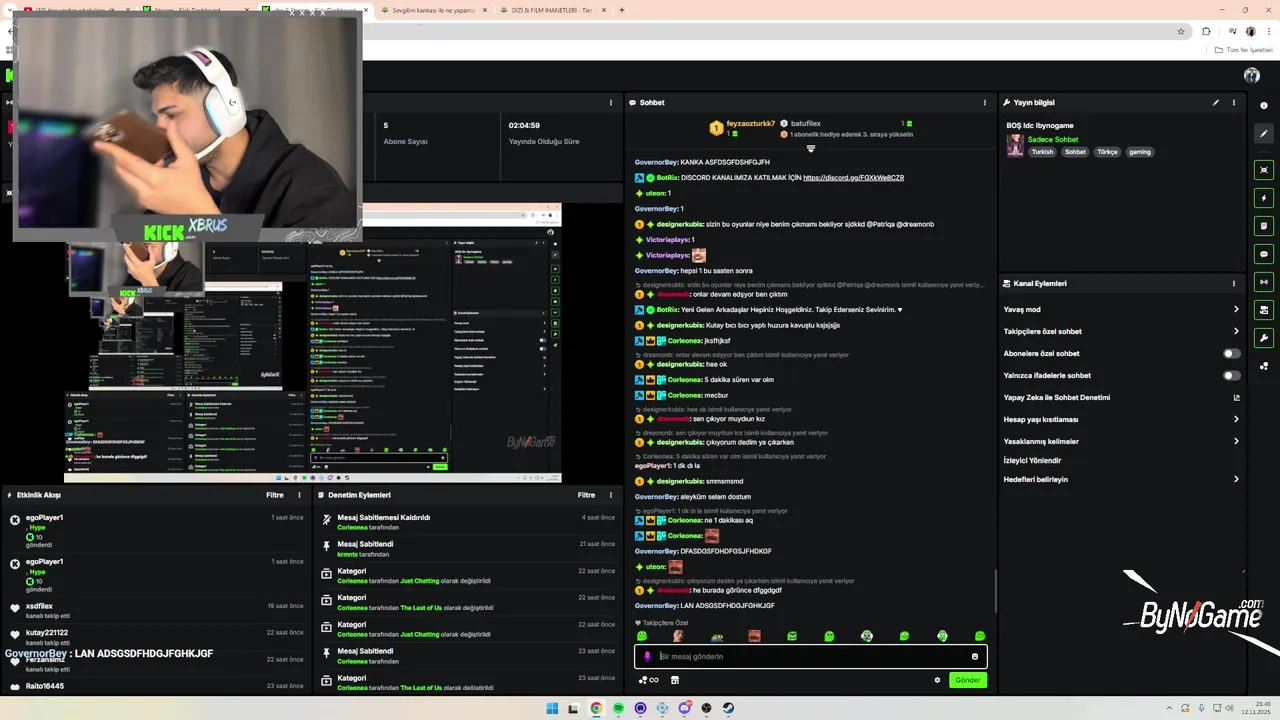1280x720 pixels.
Task: Open a new browser tab
Action: 622,10
